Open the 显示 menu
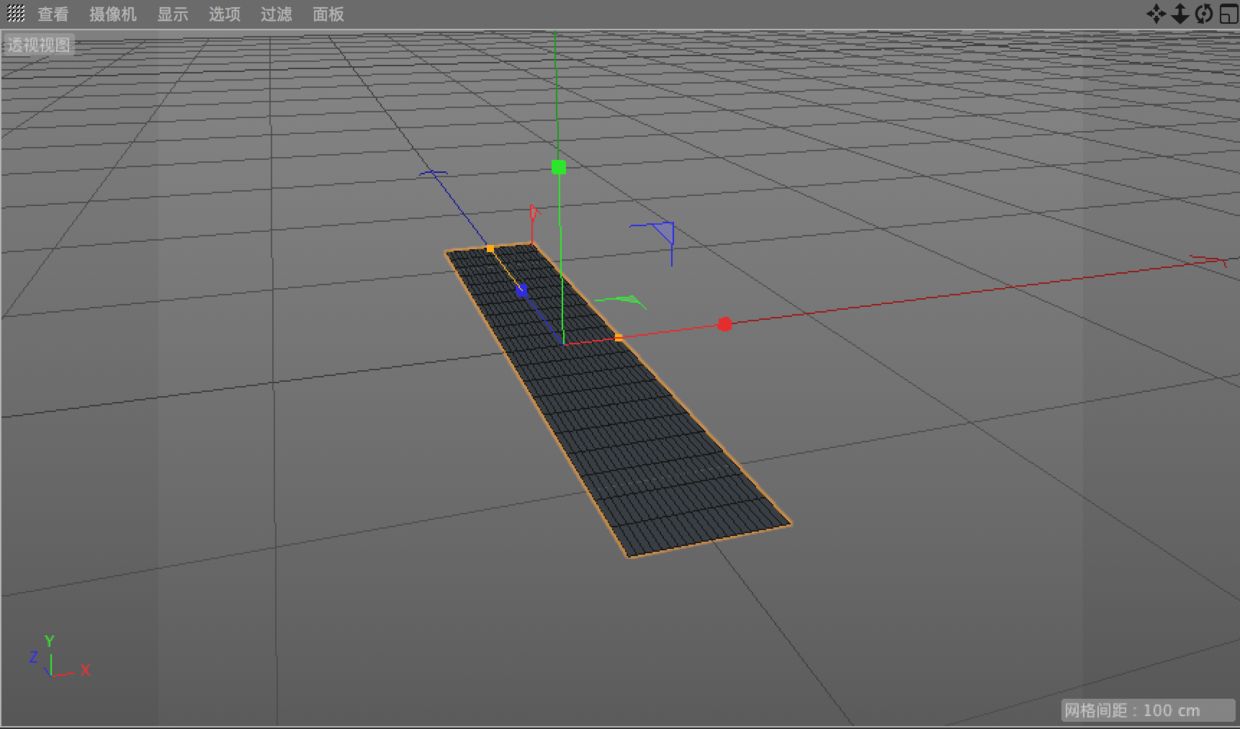The image size is (1240, 729). tap(172, 14)
